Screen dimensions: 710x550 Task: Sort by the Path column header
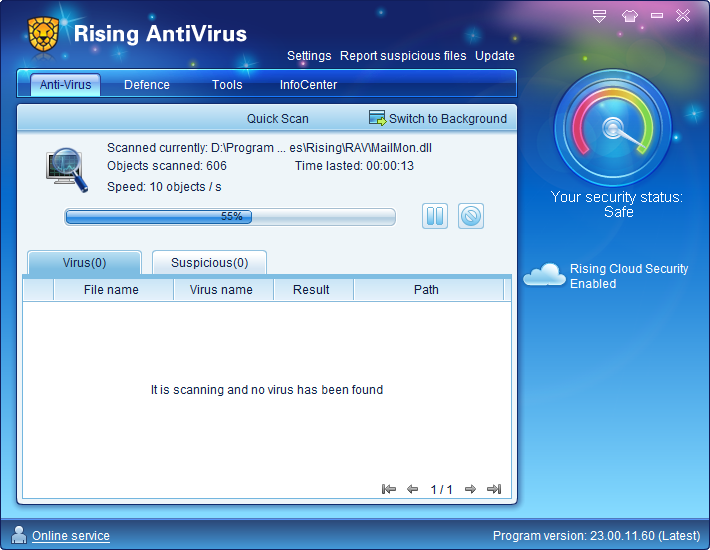click(x=428, y=290)
